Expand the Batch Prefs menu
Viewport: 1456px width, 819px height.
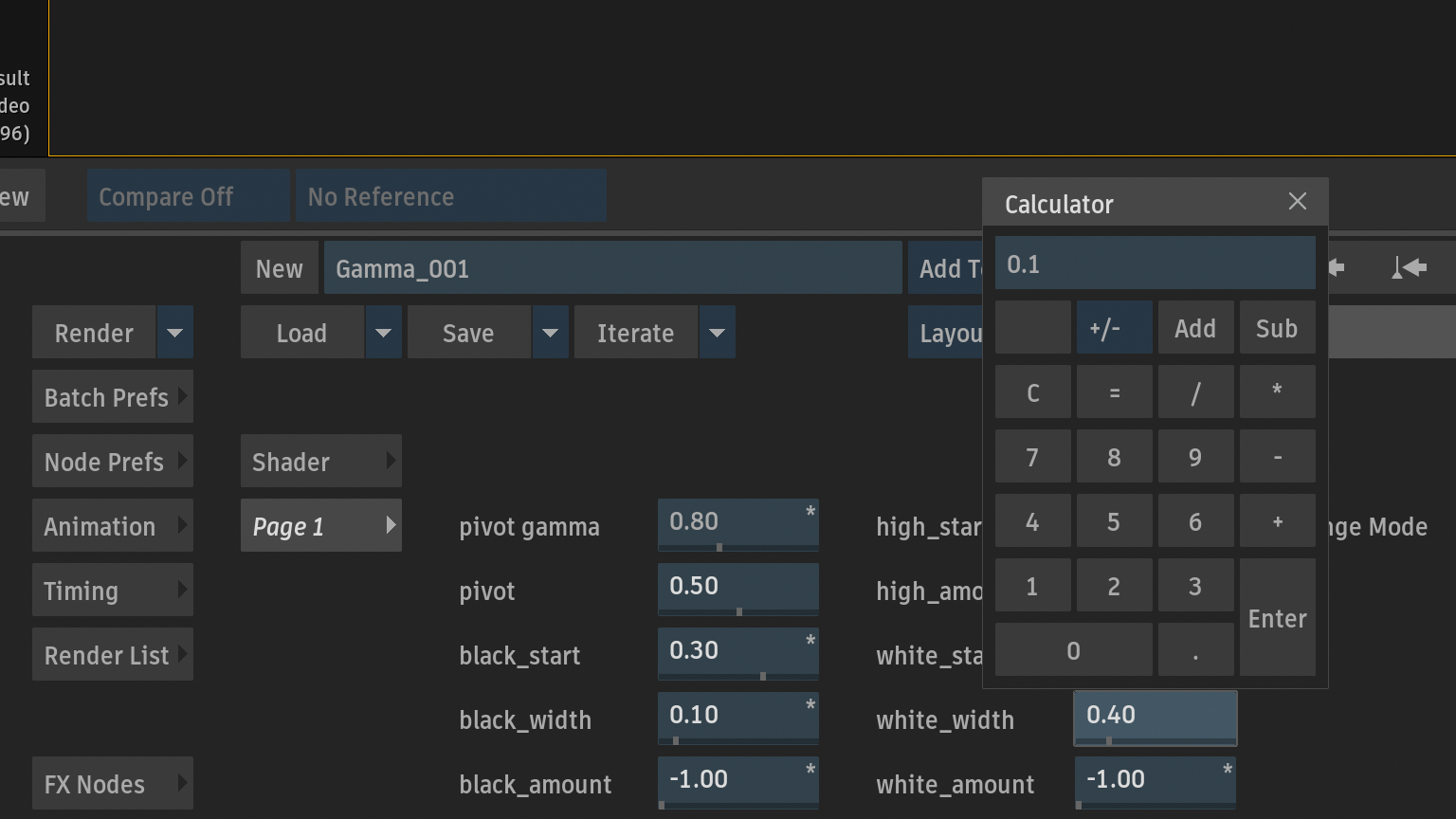(x=113, y=397)
